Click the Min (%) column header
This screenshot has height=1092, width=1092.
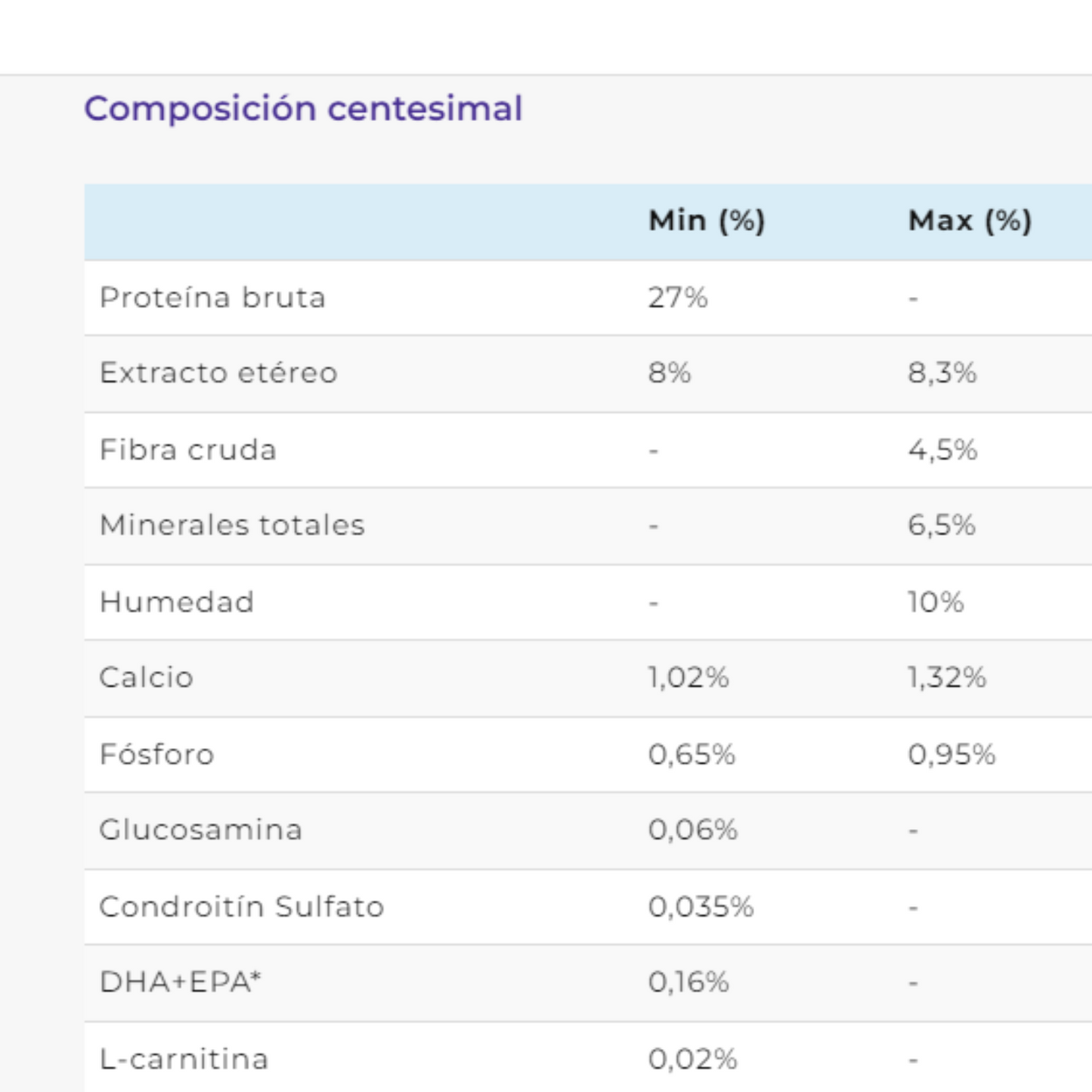tap(707, 221)
